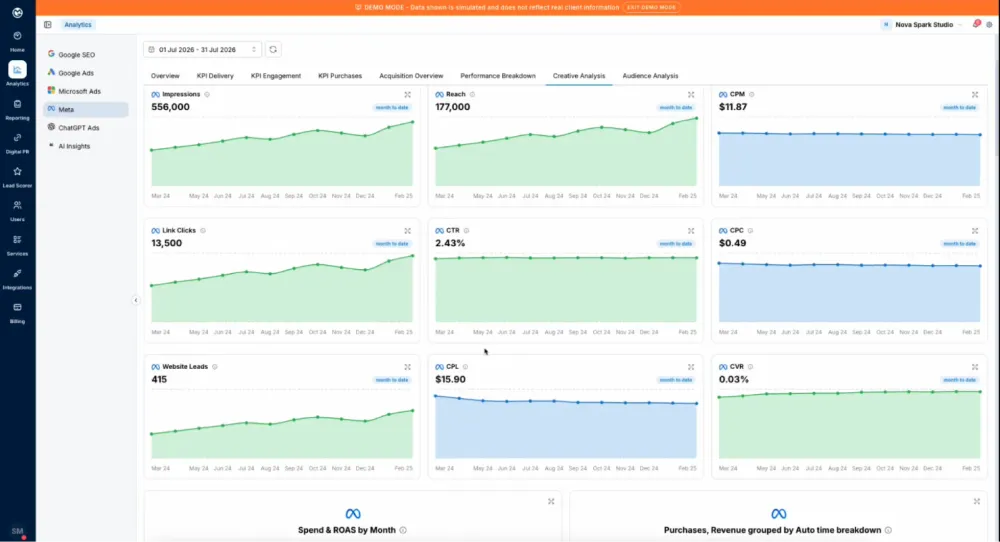Select Google SEO in the source list

click(85, 55)
